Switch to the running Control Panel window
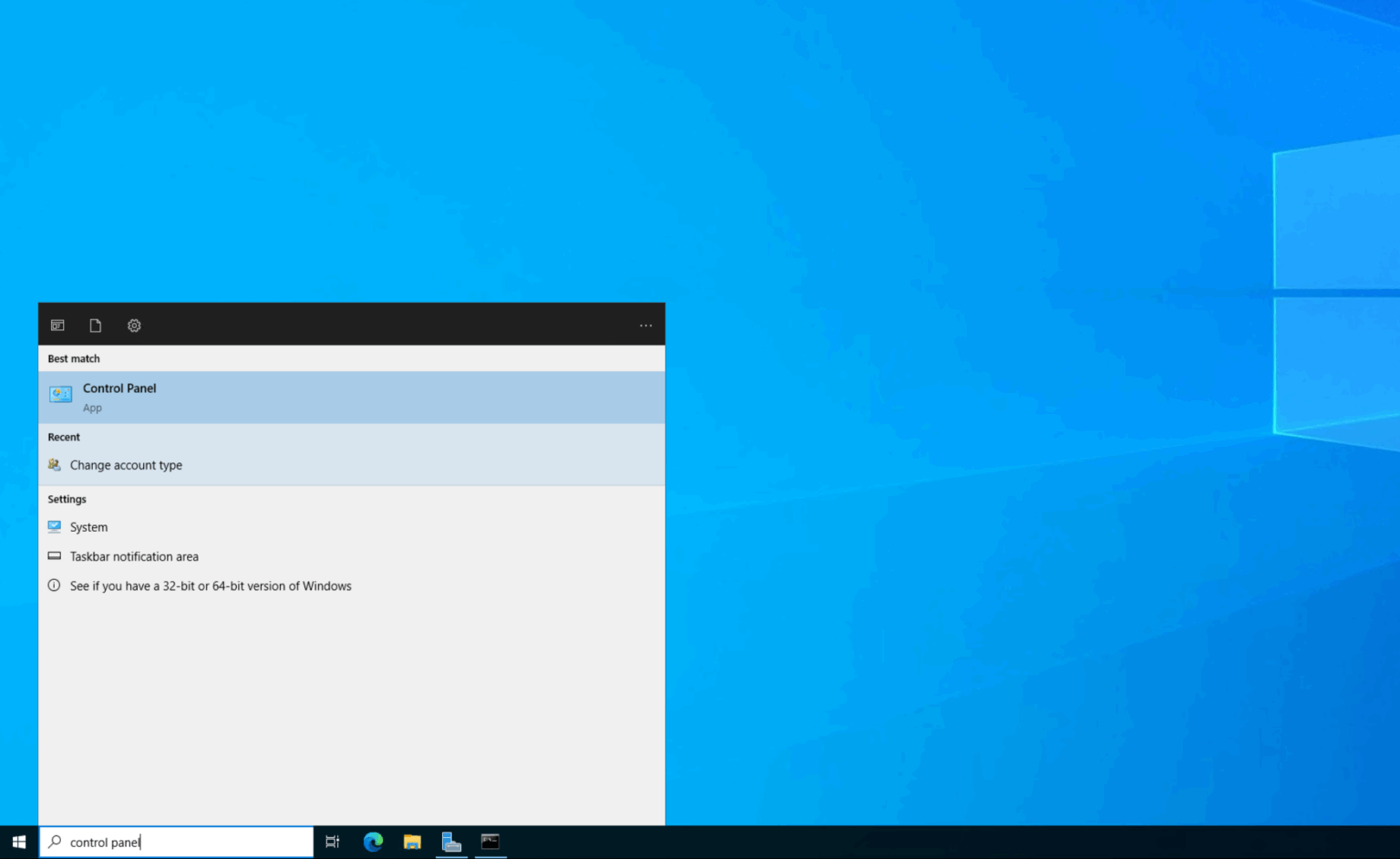 451,842
